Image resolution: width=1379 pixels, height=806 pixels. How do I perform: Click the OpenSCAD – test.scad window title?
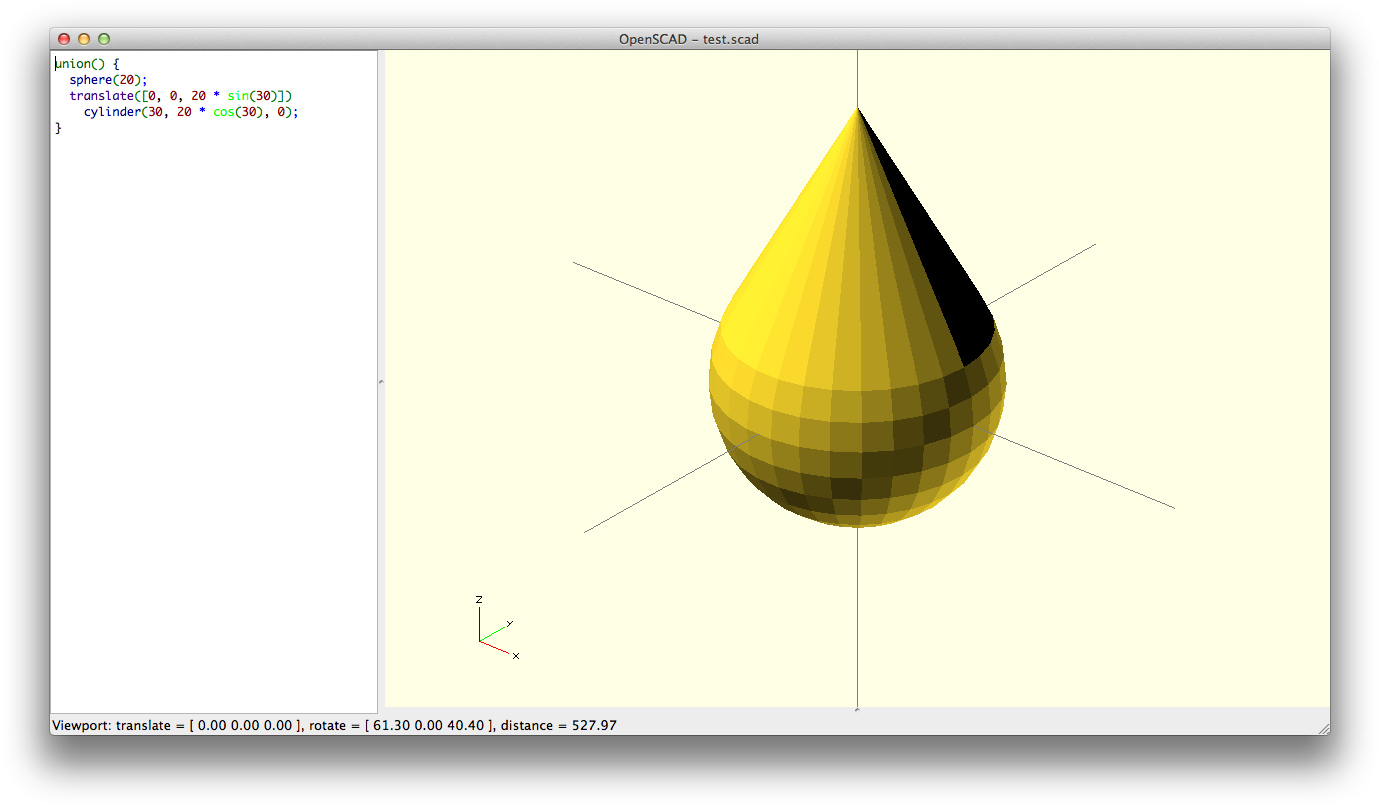(x=689, y=39)
